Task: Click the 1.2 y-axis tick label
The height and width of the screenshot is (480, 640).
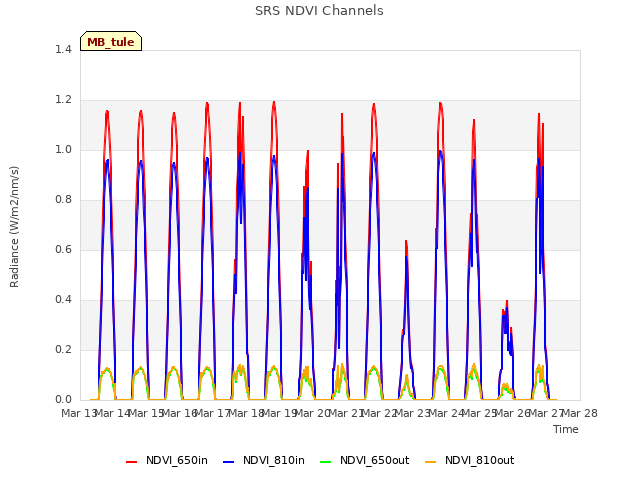Action: point(63,100)
